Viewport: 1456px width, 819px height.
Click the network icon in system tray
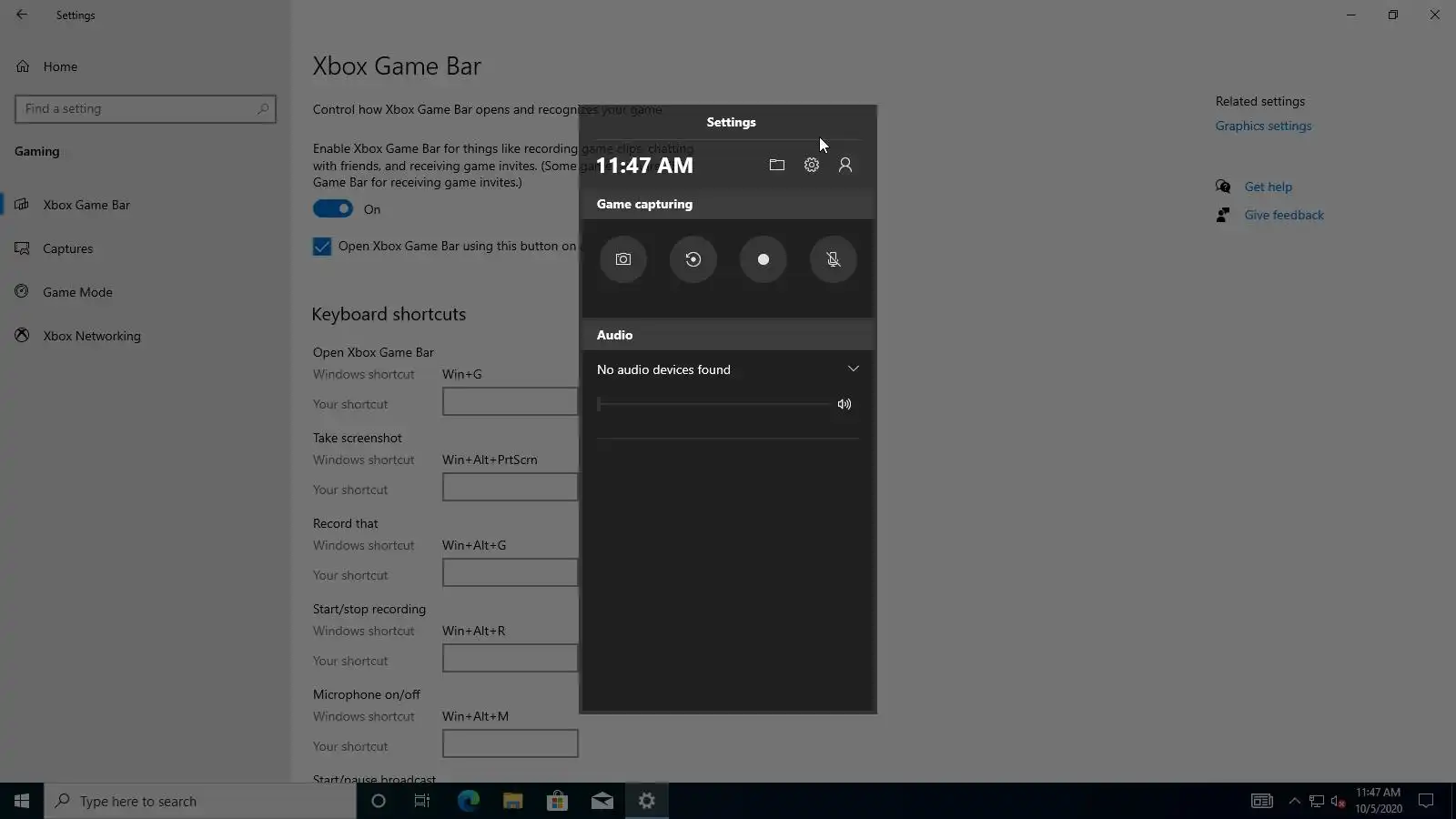[1317, 801]
